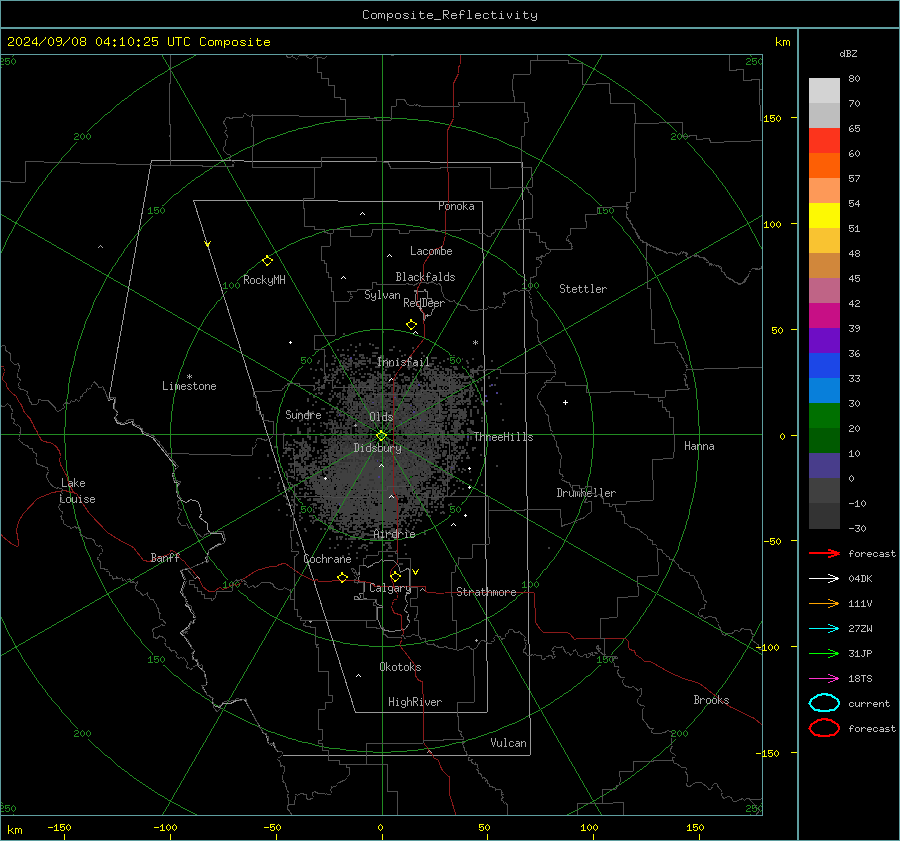
Task: Click the yellow diamond marker above Calgary
Action: pyautogui.click(x=395, y=576)
